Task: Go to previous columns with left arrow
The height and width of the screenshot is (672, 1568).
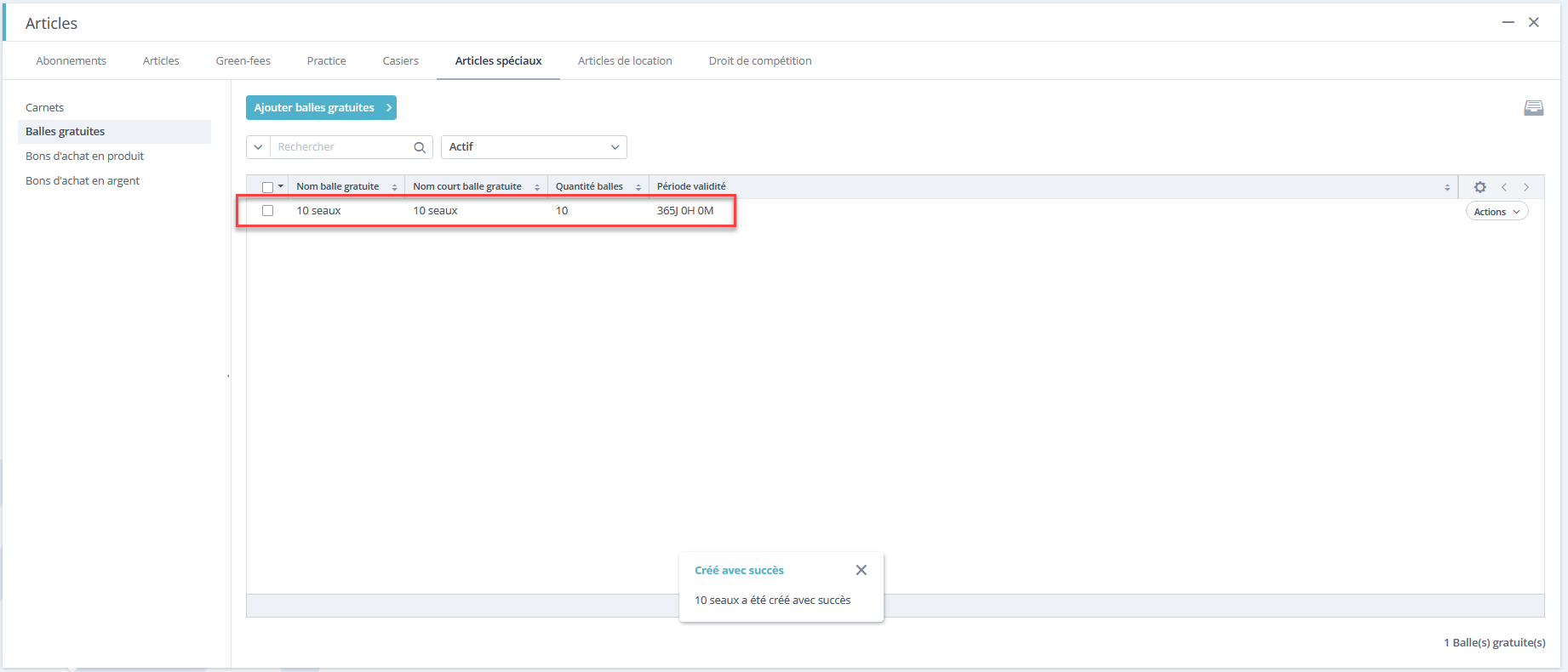Action: [x=1504, y=187]
